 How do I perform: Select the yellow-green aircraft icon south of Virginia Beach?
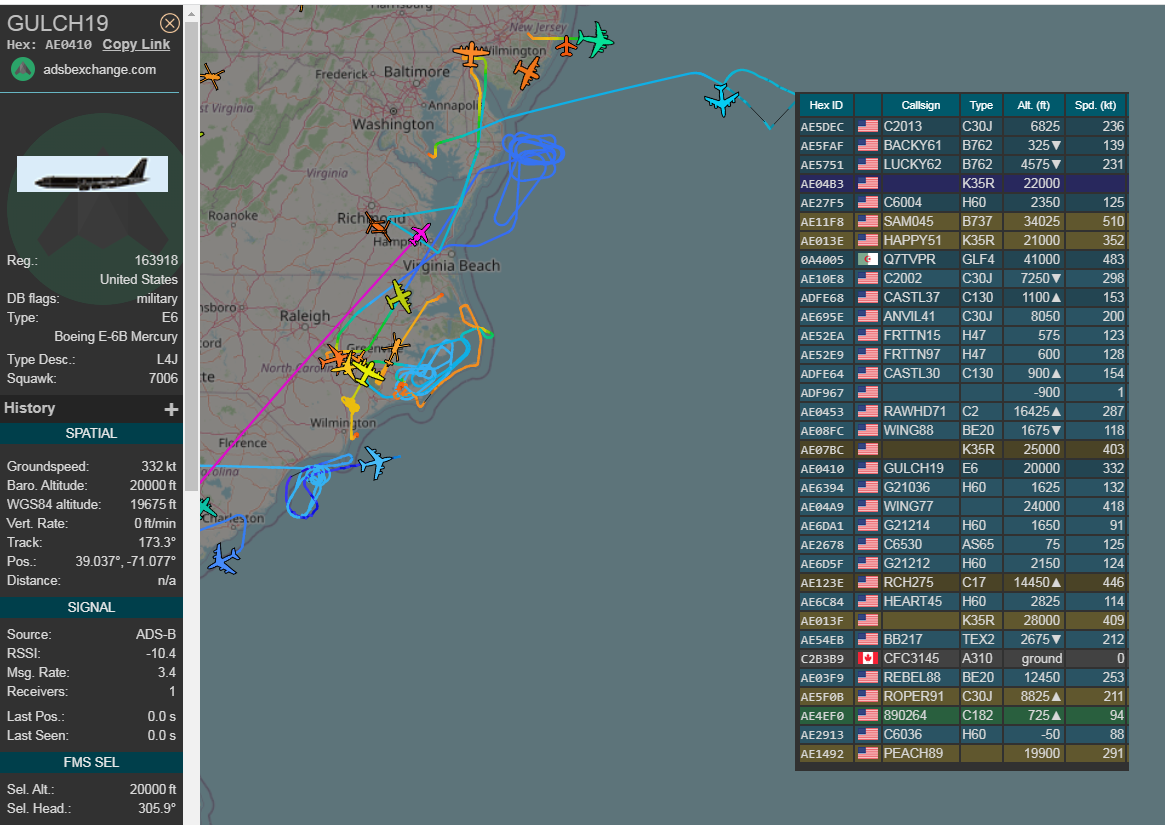click(x=399, y=296)
